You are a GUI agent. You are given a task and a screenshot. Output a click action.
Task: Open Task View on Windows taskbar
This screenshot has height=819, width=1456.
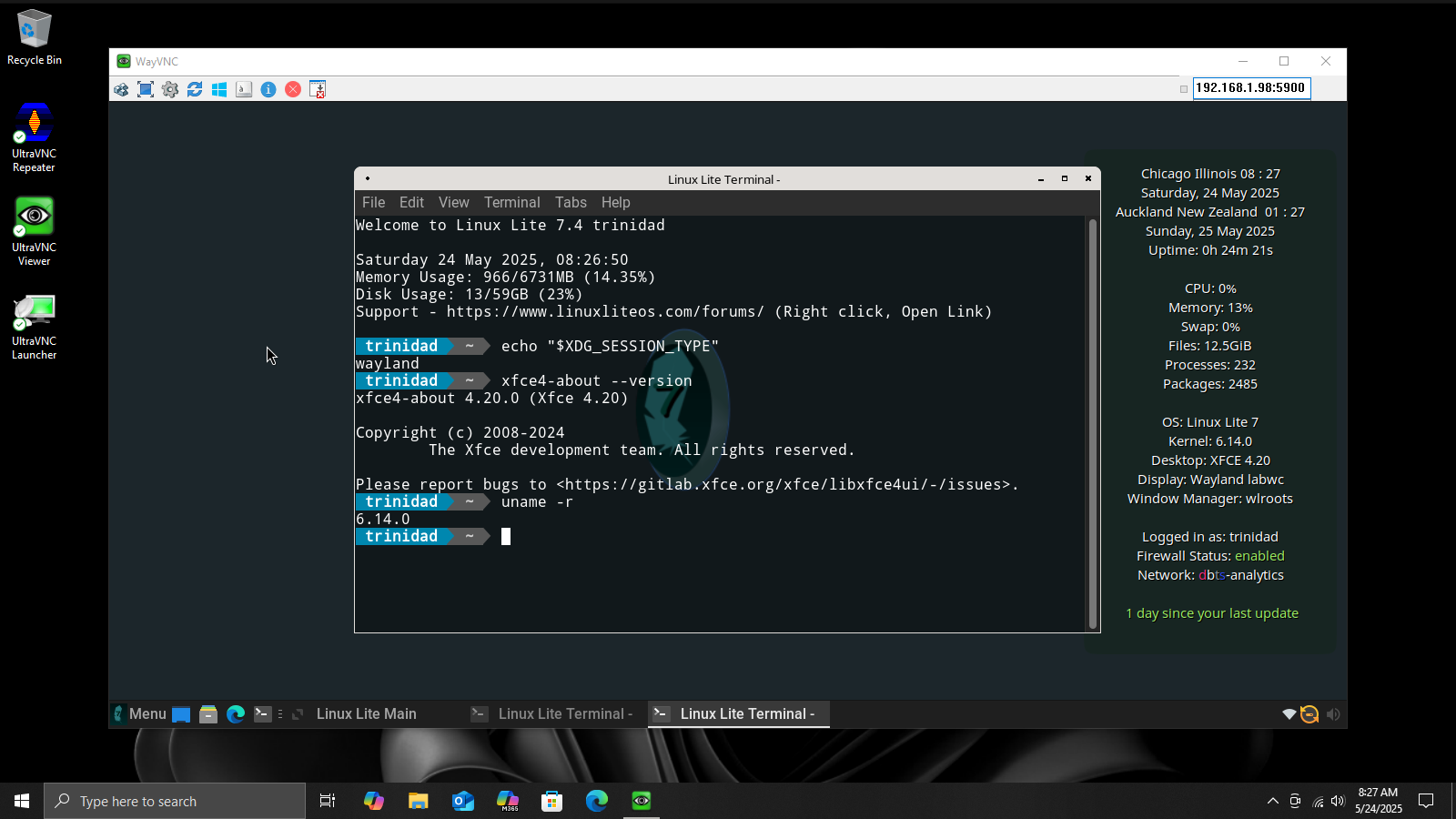click(328, 801)
